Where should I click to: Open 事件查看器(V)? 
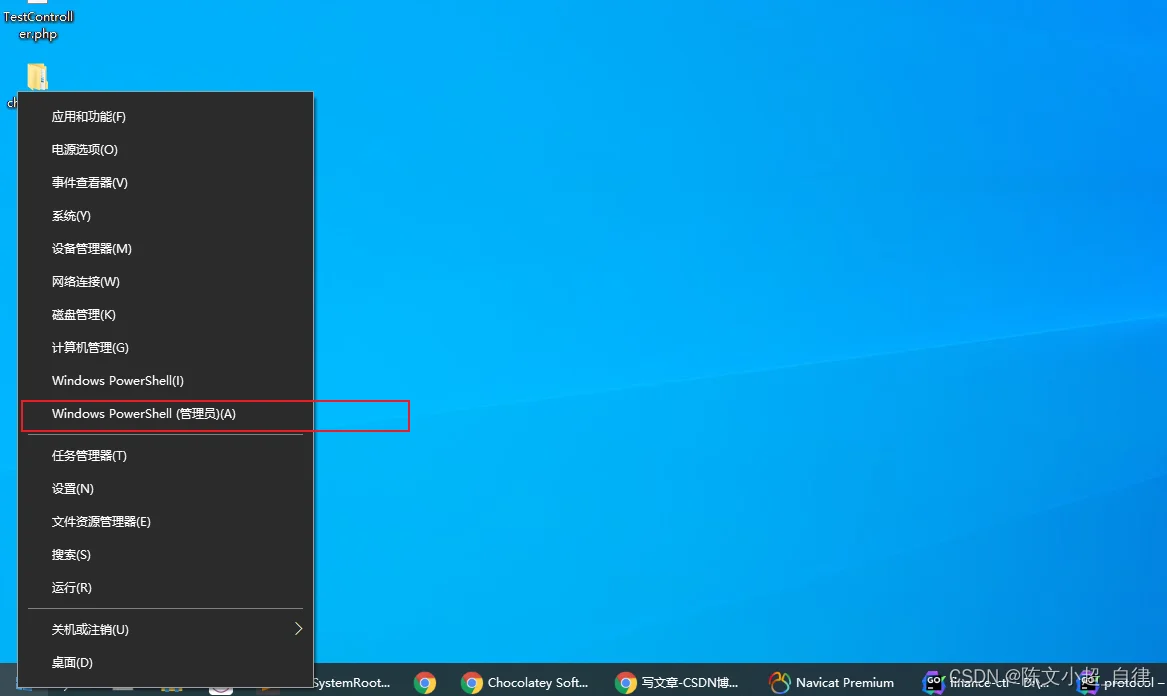[x=165, y=182]
